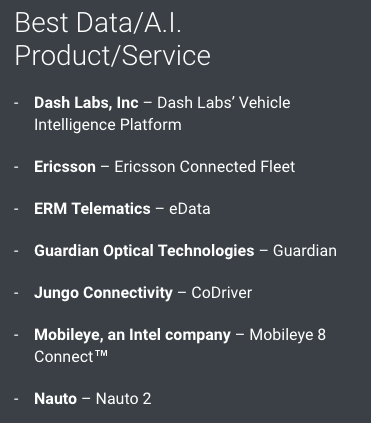Click "Intelligence Platform" on the second line

(108, 125)
